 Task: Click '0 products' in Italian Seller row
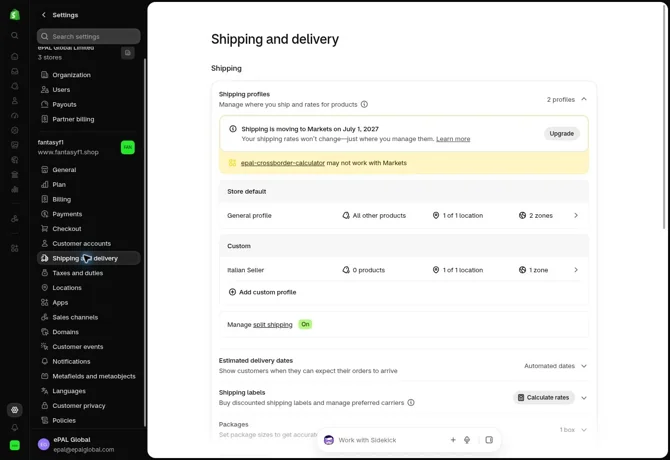pos(364,270)
